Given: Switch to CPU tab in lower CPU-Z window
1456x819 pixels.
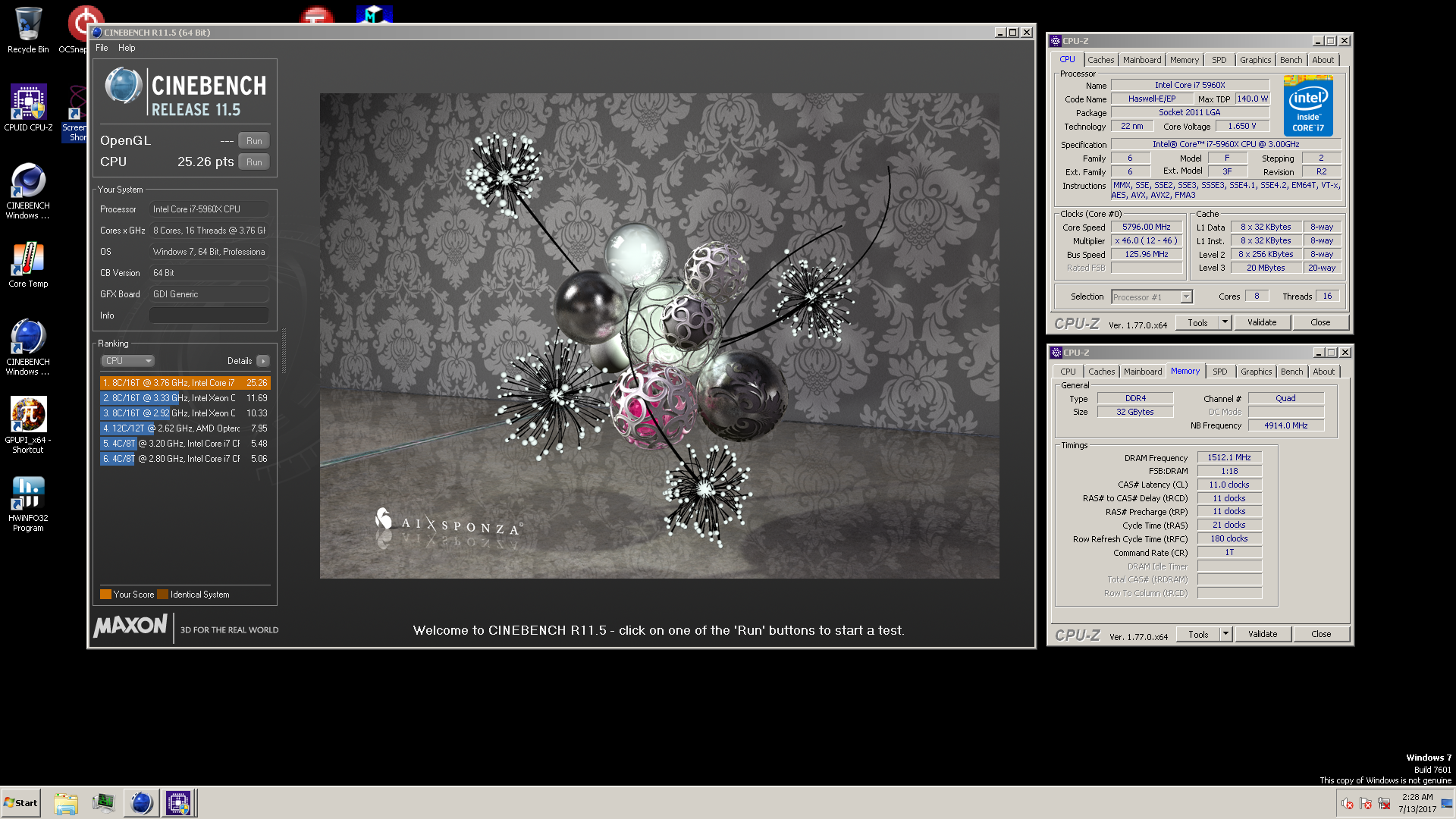Looking at the screenshot, I should point(1068,372).
